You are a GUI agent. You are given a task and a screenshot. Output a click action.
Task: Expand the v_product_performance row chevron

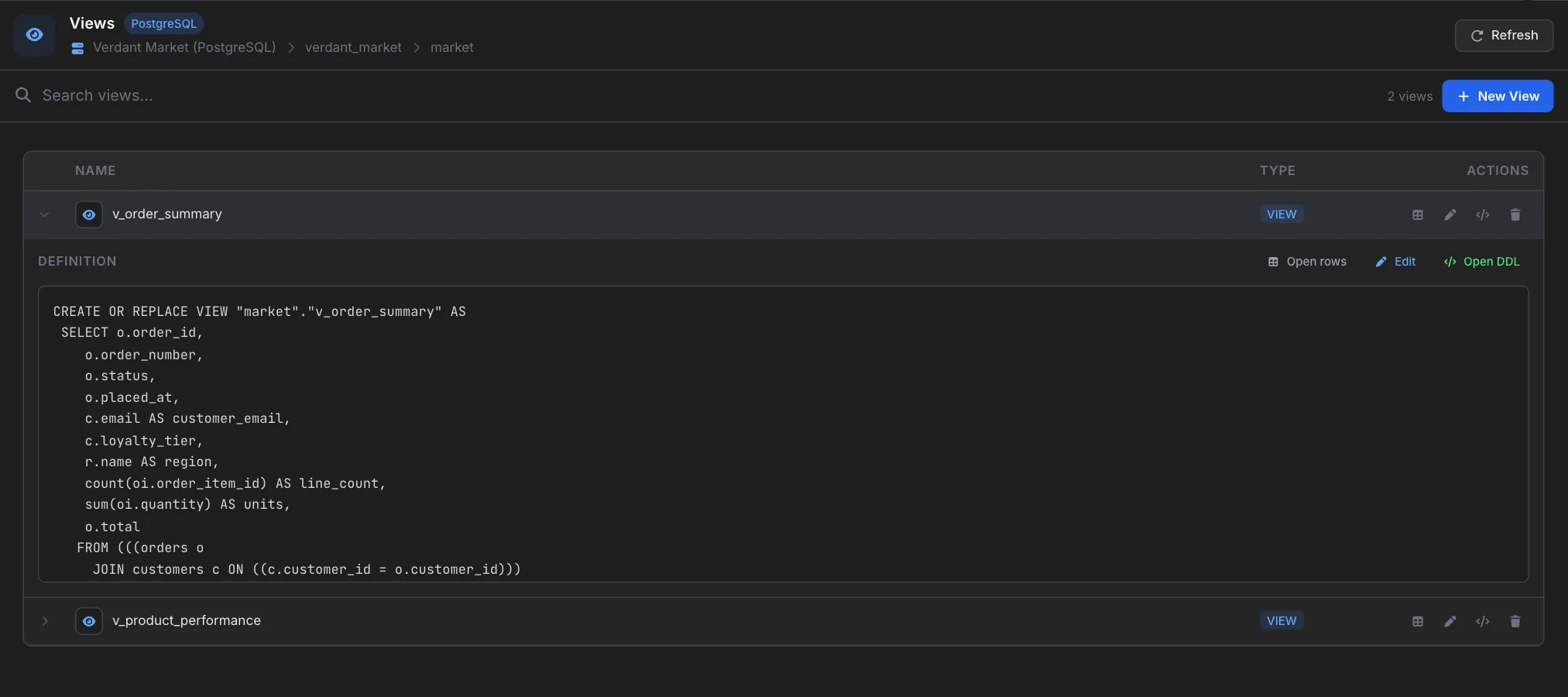tap(45, 621)
